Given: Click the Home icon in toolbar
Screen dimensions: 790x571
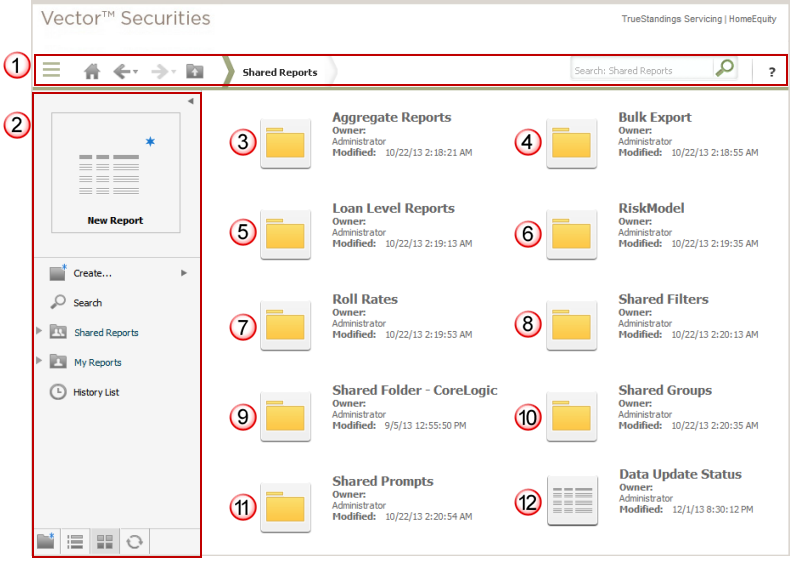Looking at the screenshot, I should (92, 71).
